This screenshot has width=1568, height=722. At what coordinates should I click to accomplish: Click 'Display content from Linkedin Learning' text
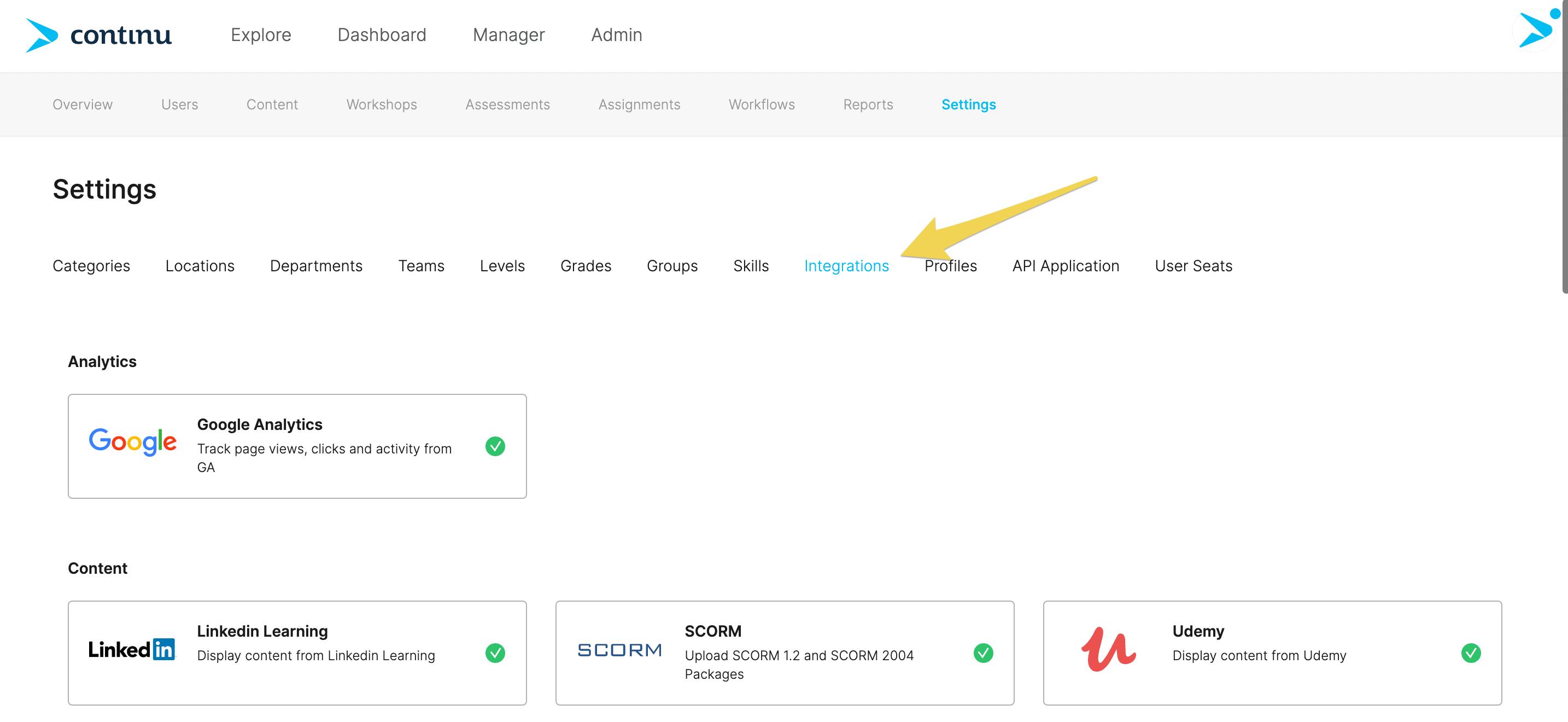pyautogui.click(x=316, y=656)
